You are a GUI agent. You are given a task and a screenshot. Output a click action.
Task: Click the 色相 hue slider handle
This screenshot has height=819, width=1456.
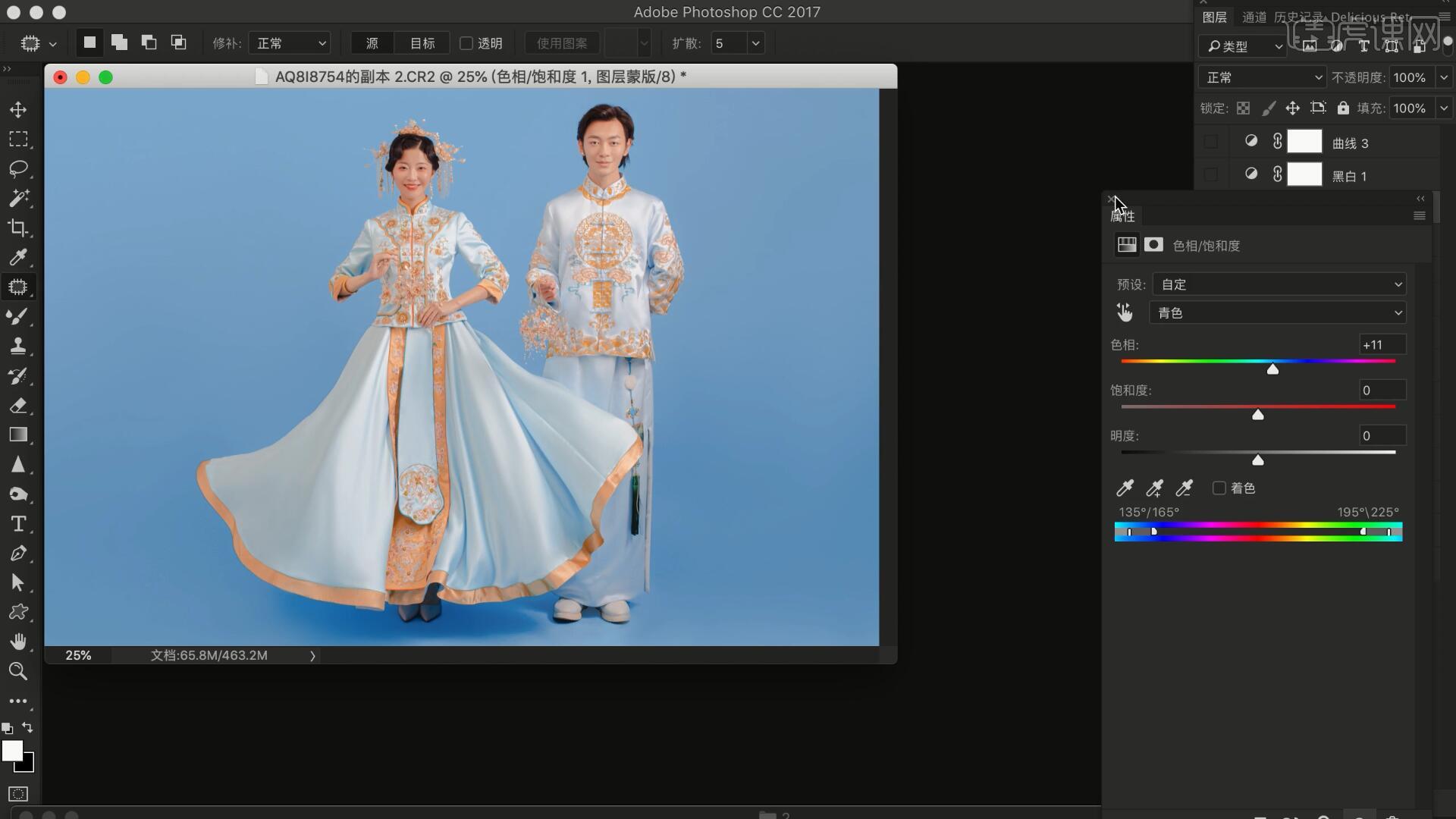pyautogui.click(x=1273, y=369)
